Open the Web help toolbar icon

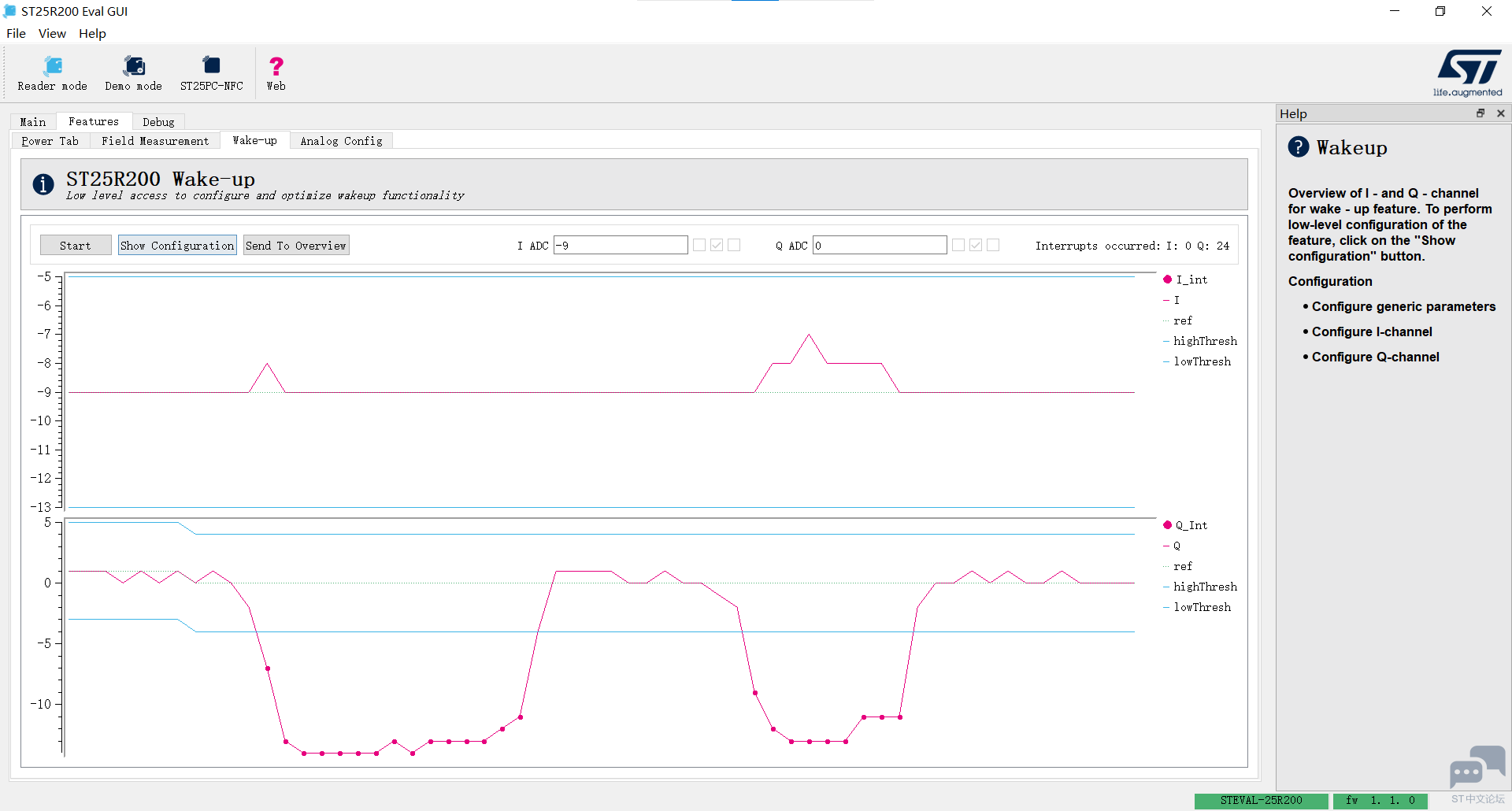pos(276,73)
